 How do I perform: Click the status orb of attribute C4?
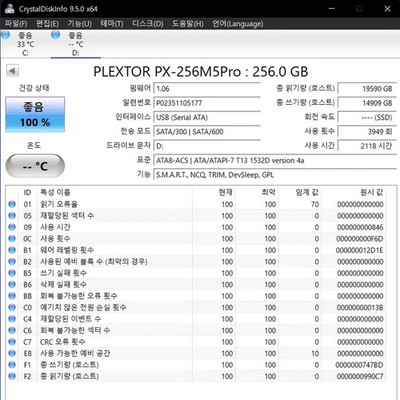(x=12, y=319)
